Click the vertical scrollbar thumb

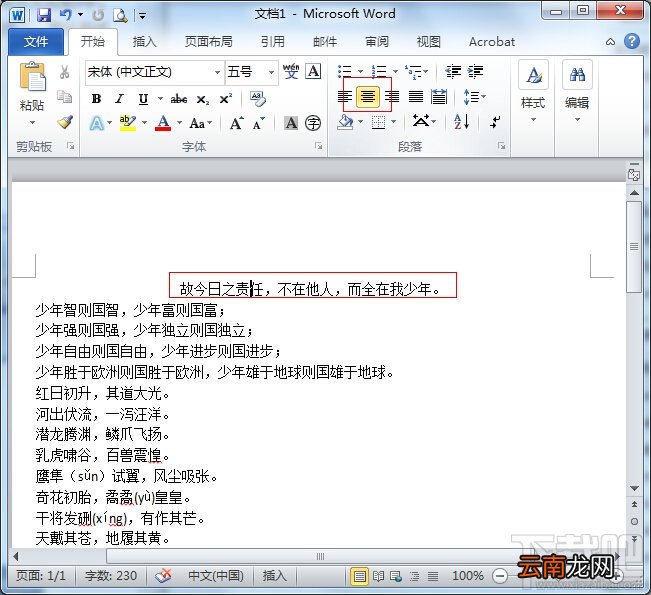[x=634, y=247]
